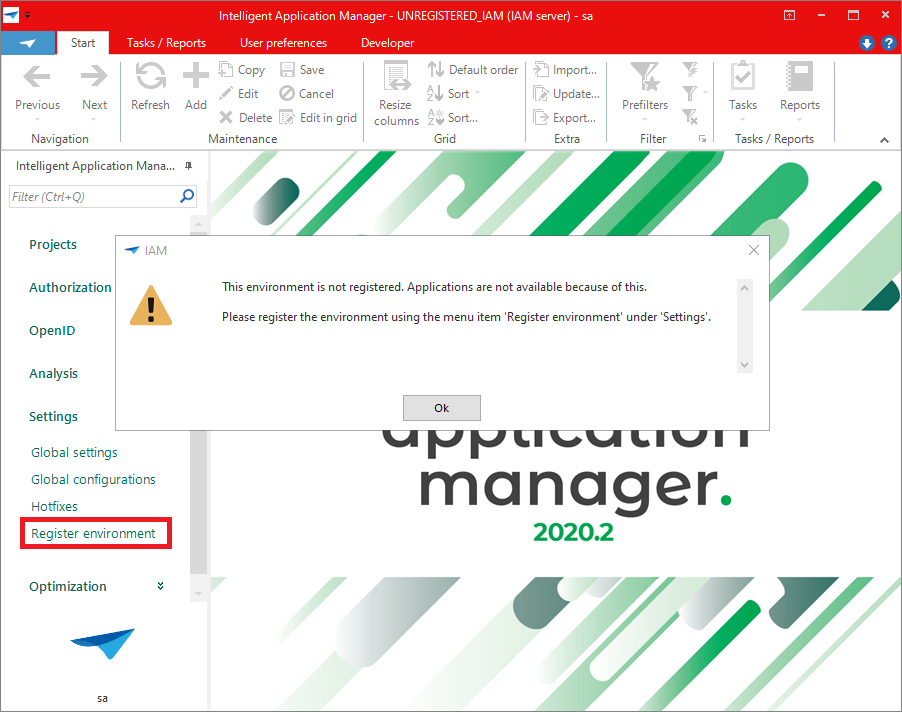Click the top quick filter lightning icon
This screenshot has width=902, height=712.
point(690,70)
